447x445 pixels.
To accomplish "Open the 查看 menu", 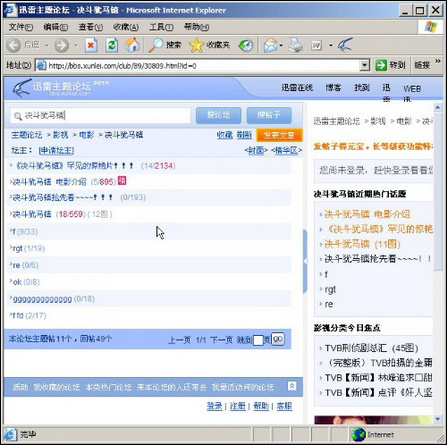I will point(90,27).
